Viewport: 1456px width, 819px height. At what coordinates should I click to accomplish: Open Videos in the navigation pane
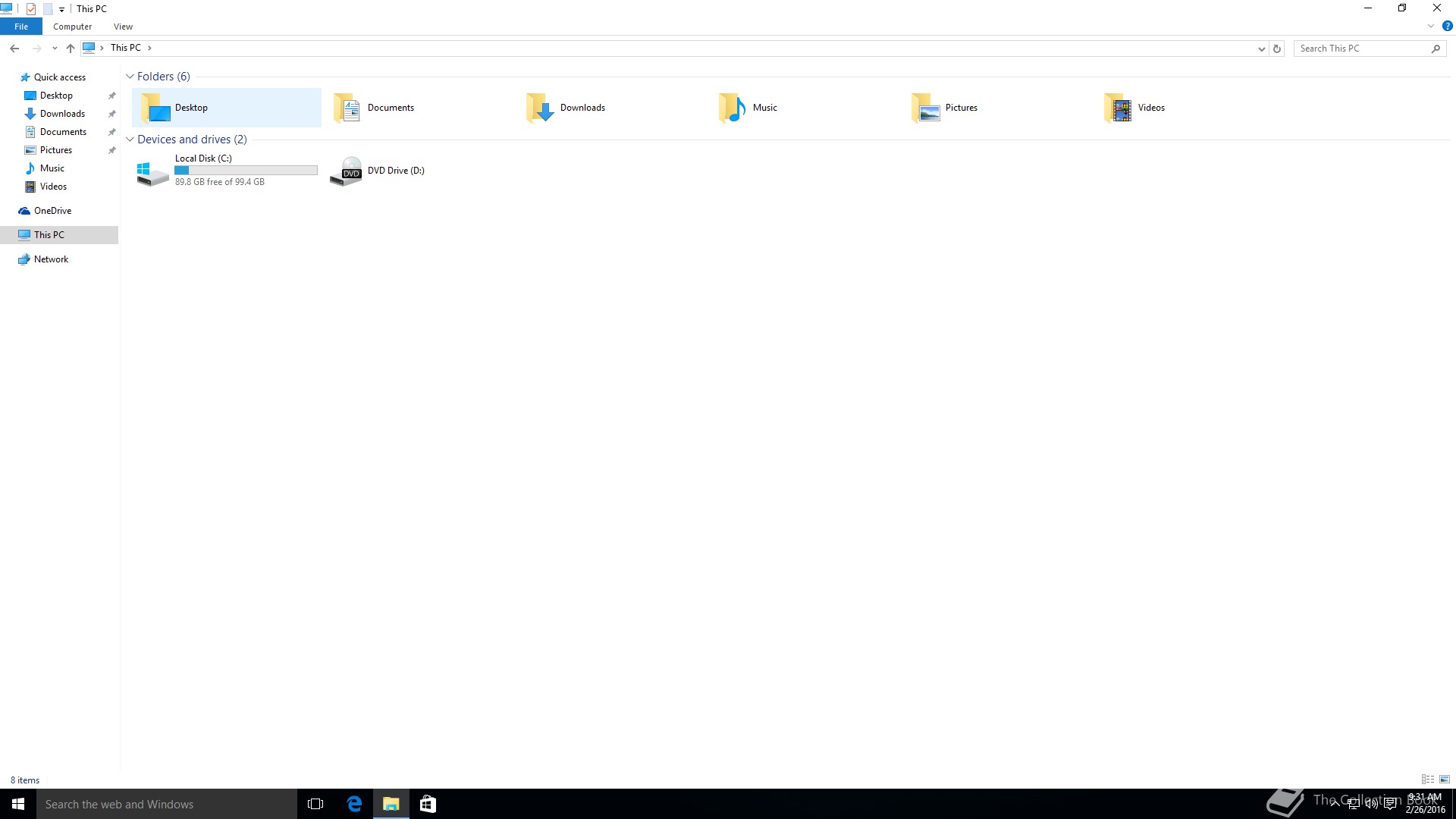(53, 187)
